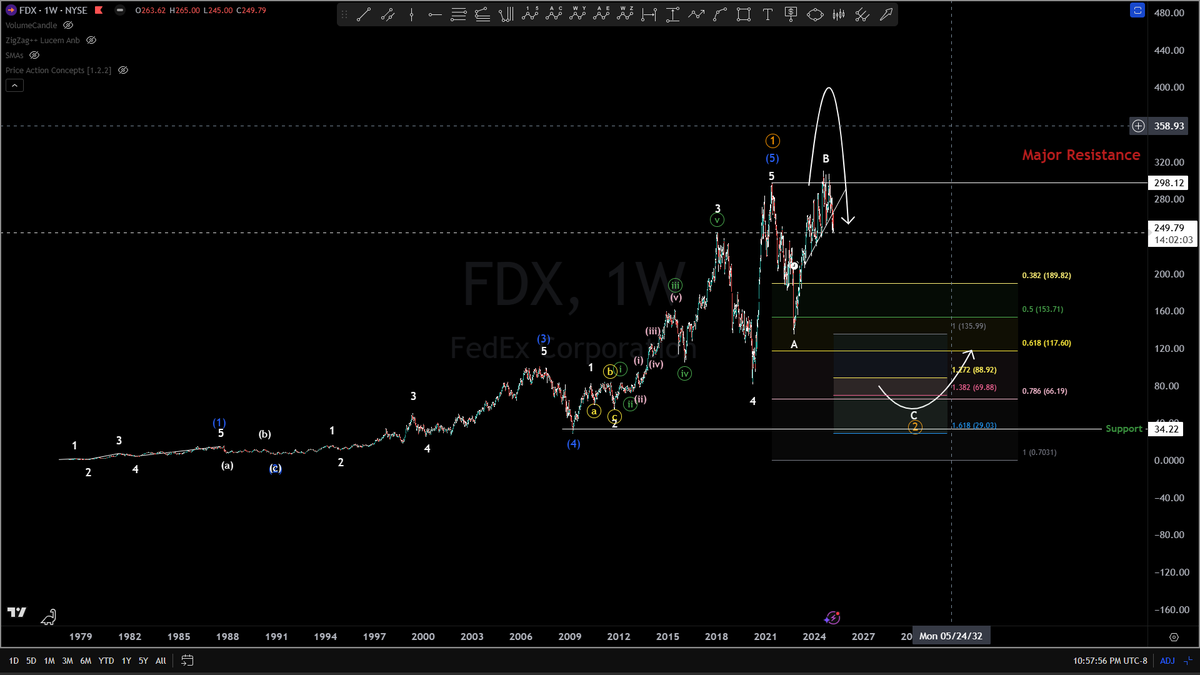Switch to 1D time range
The height and width of the screenshot is (675, 1200).
pos(14,661)
